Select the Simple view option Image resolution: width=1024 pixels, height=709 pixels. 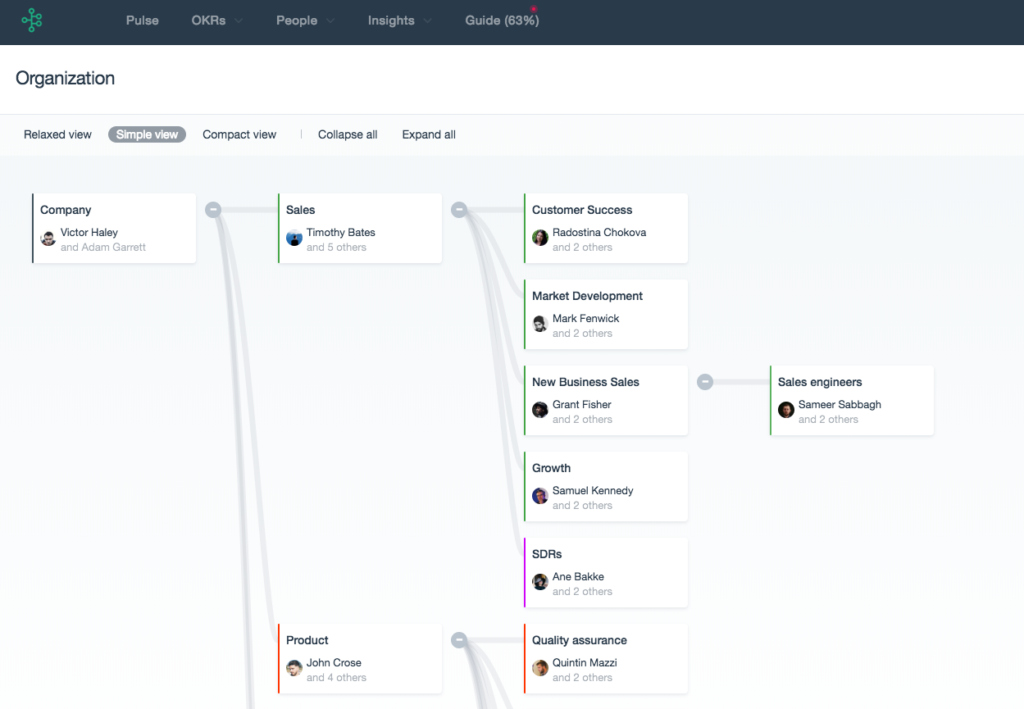pos(147,134)
